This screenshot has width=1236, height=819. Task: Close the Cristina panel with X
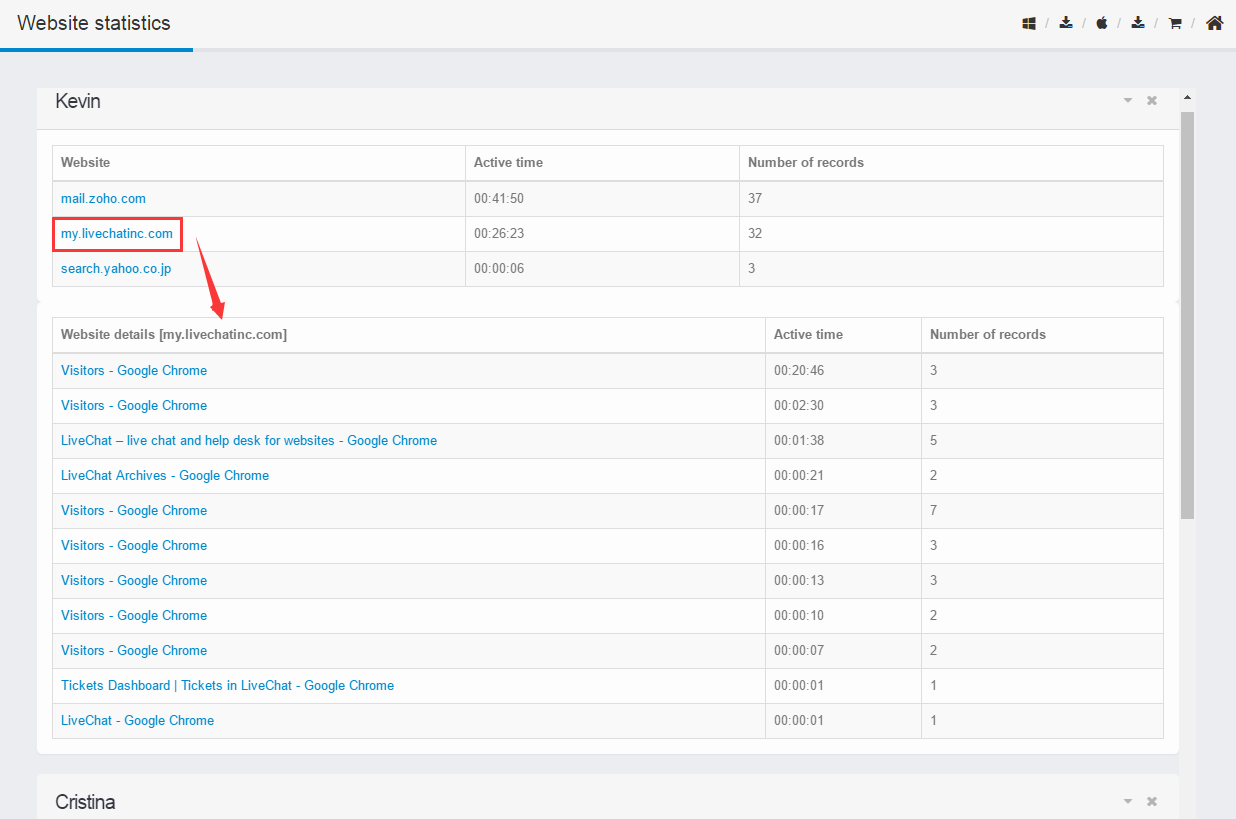coord(1152,802)
